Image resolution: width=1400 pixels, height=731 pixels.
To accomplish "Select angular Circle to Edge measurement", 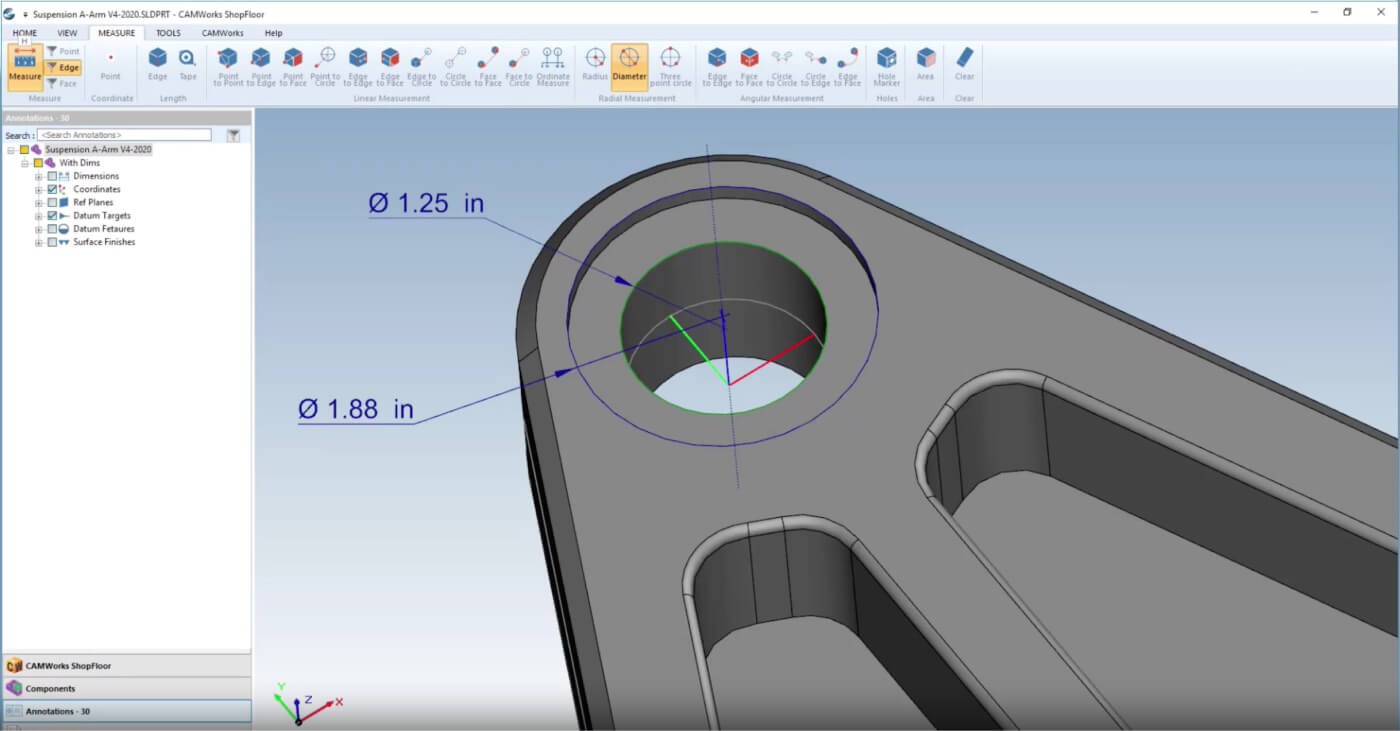I will click(x=816, y=67).
